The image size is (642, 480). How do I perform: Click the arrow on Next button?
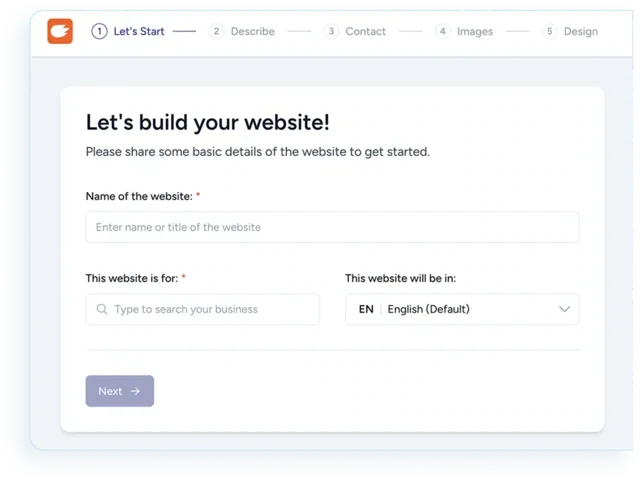135,392
